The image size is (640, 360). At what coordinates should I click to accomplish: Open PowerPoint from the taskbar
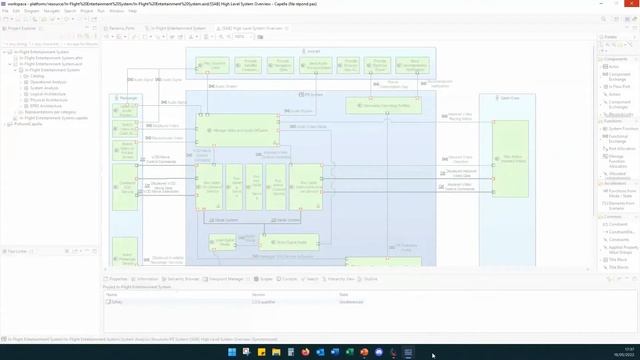pos(364,352)
